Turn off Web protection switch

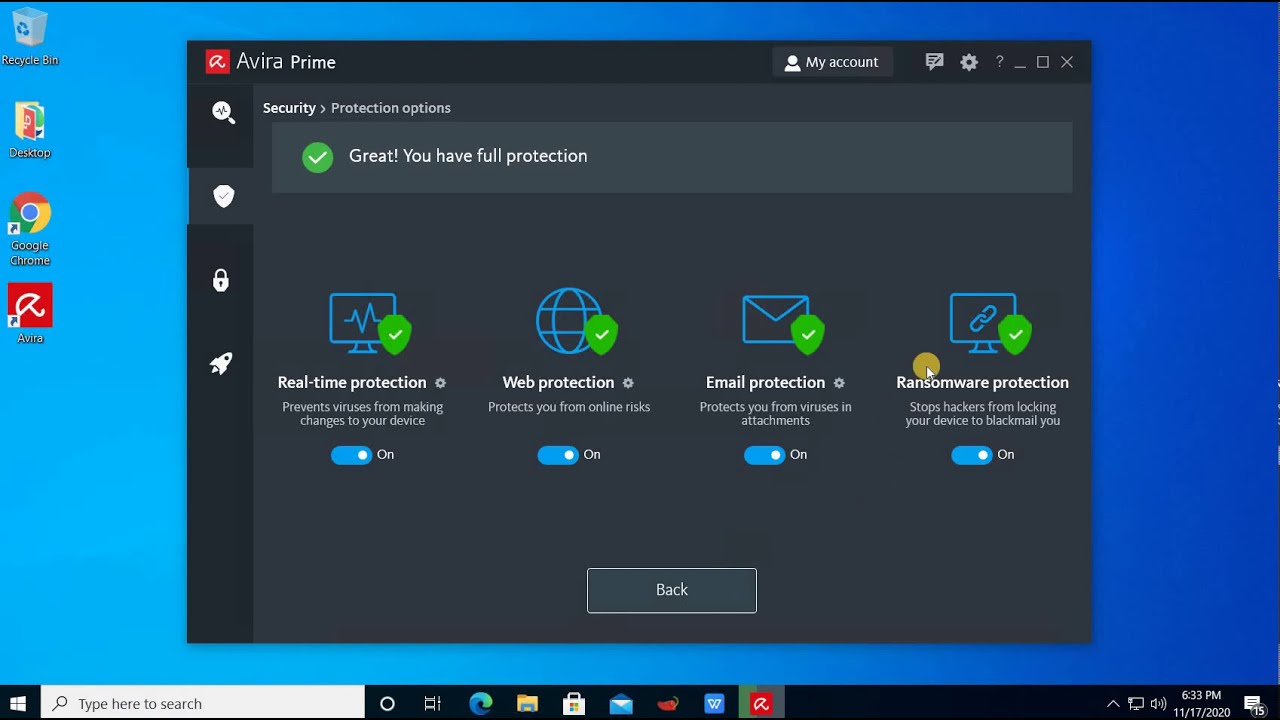(558, 455)
